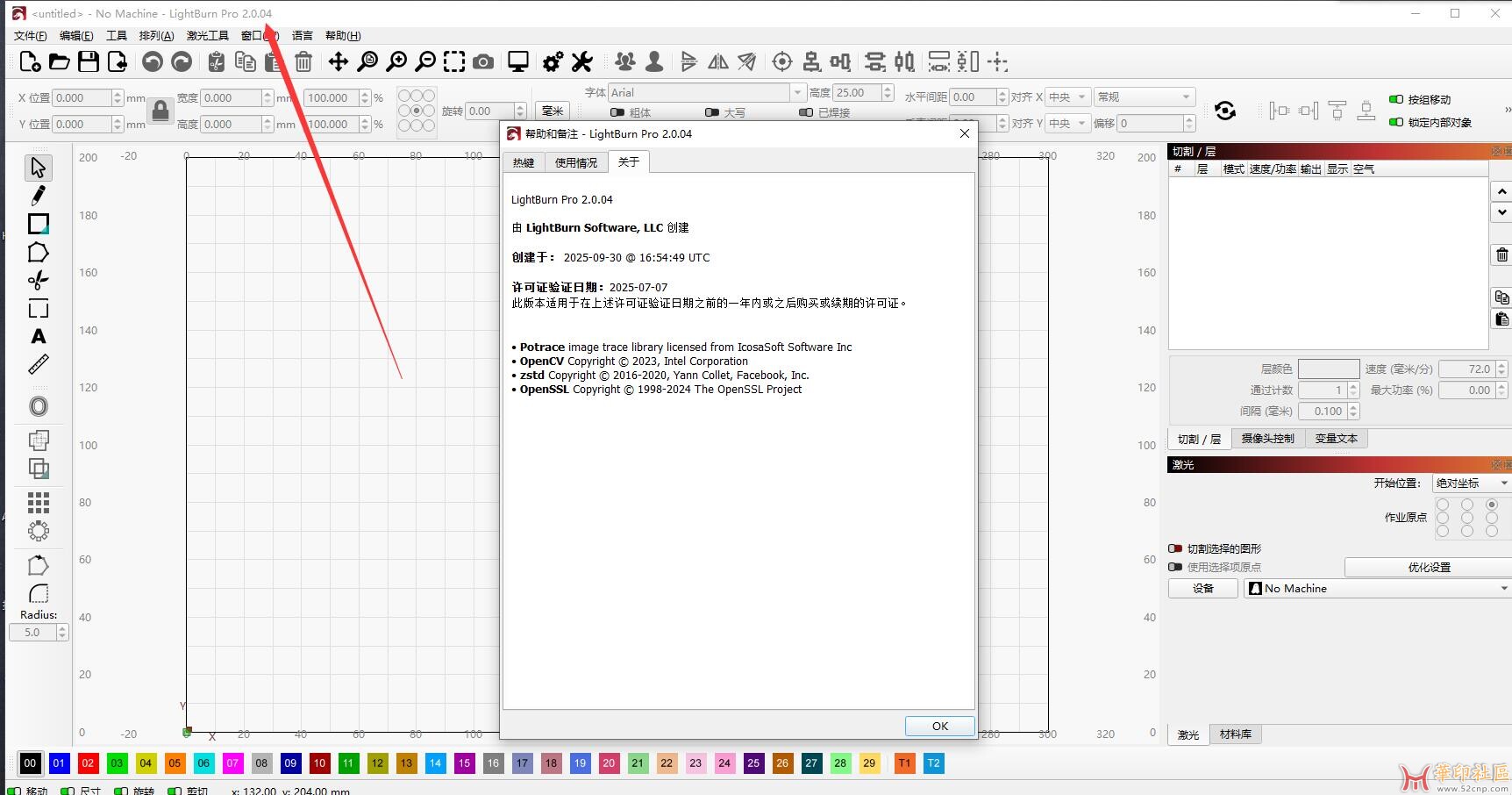1512x795 pixels.
Task: Click the X 位置 input field
Action: coord(82,98)
